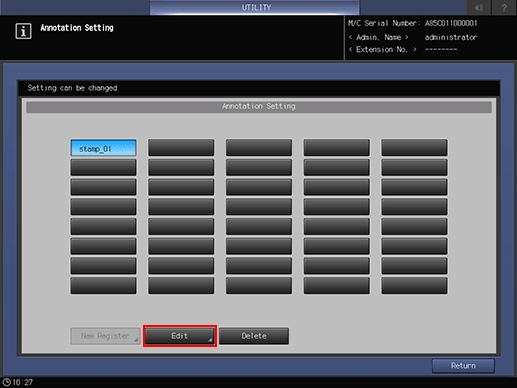
Task: Click the speaker volume icon
Action: (x=479, y=7)
